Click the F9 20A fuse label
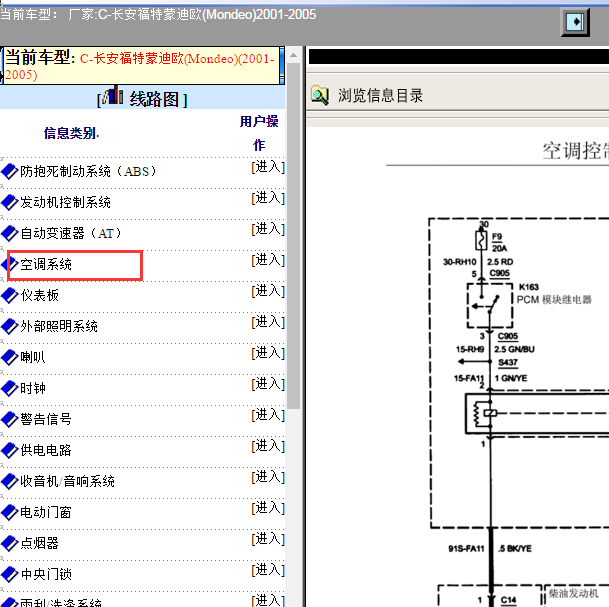 point(499,242)
